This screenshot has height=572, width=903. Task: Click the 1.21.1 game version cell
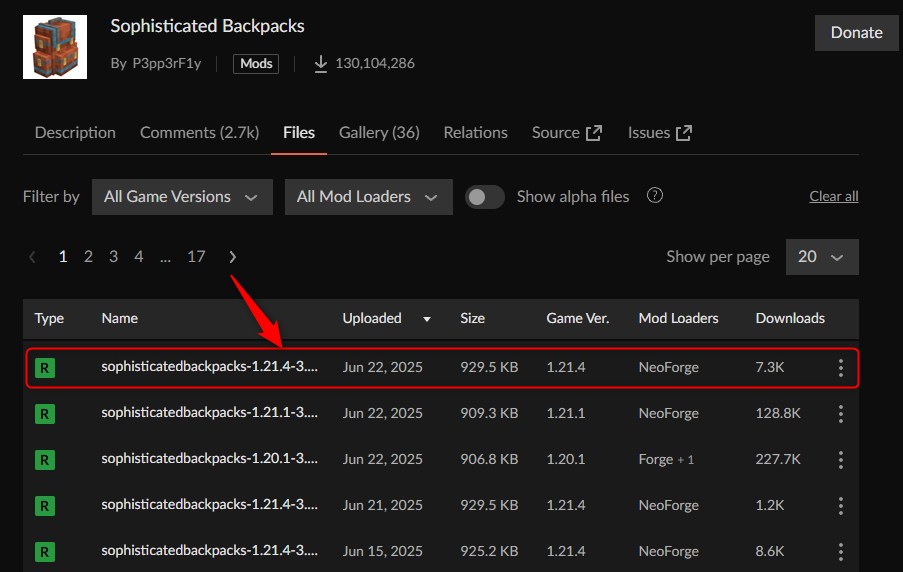[x=566, y=414]
